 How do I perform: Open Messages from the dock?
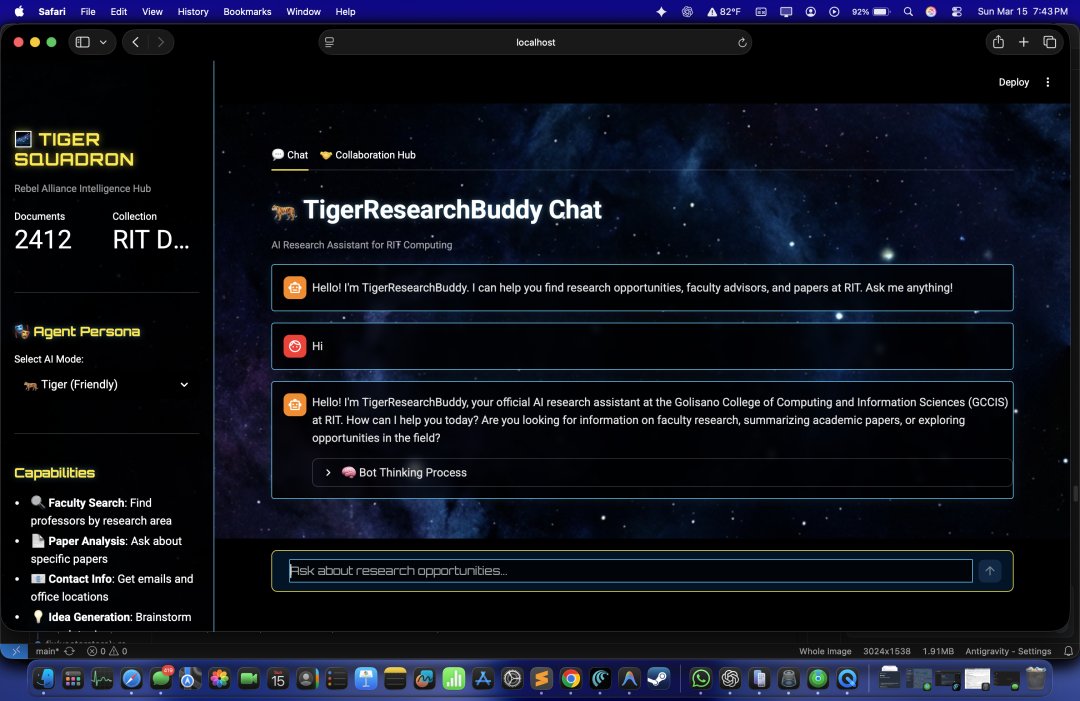click(161, 679)
